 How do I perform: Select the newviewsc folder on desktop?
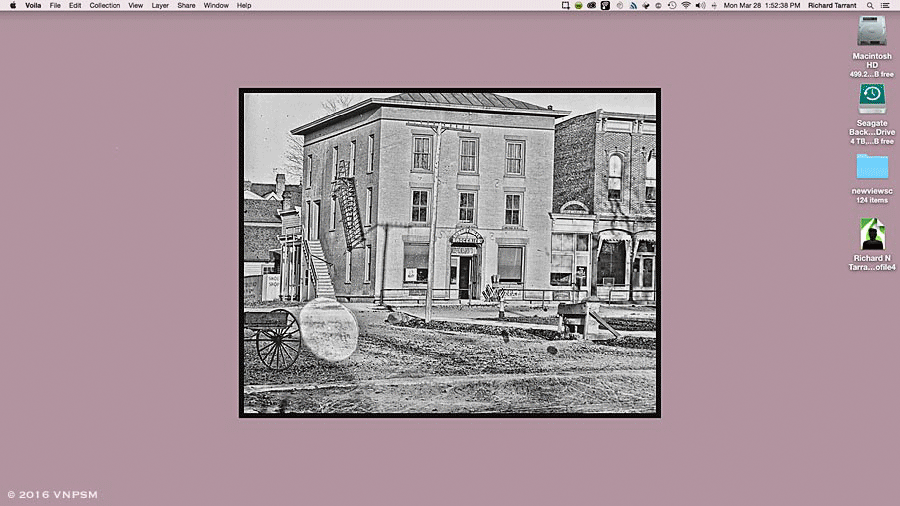point(871,166)
